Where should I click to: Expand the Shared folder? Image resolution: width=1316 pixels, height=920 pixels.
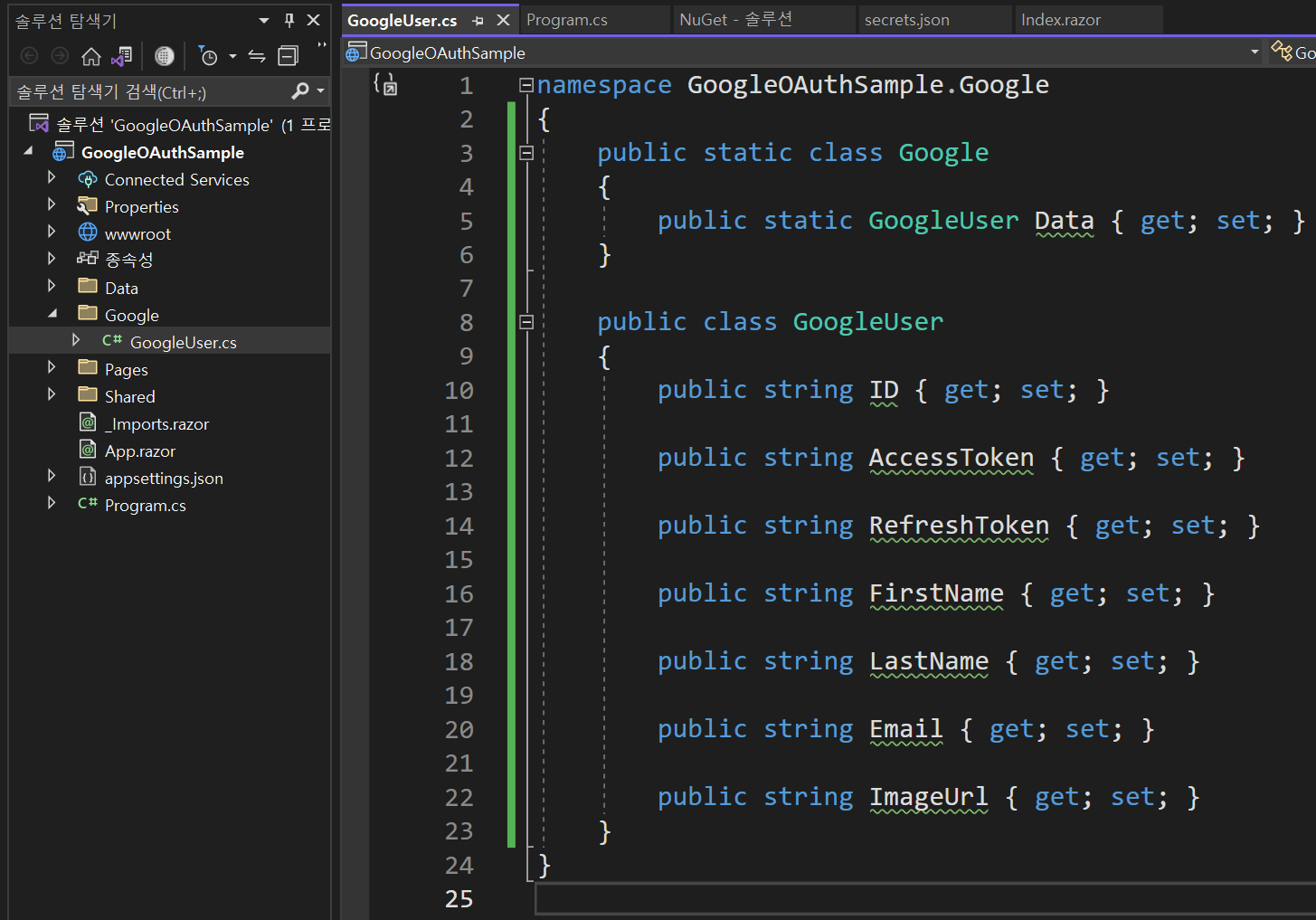pos(52,394)
